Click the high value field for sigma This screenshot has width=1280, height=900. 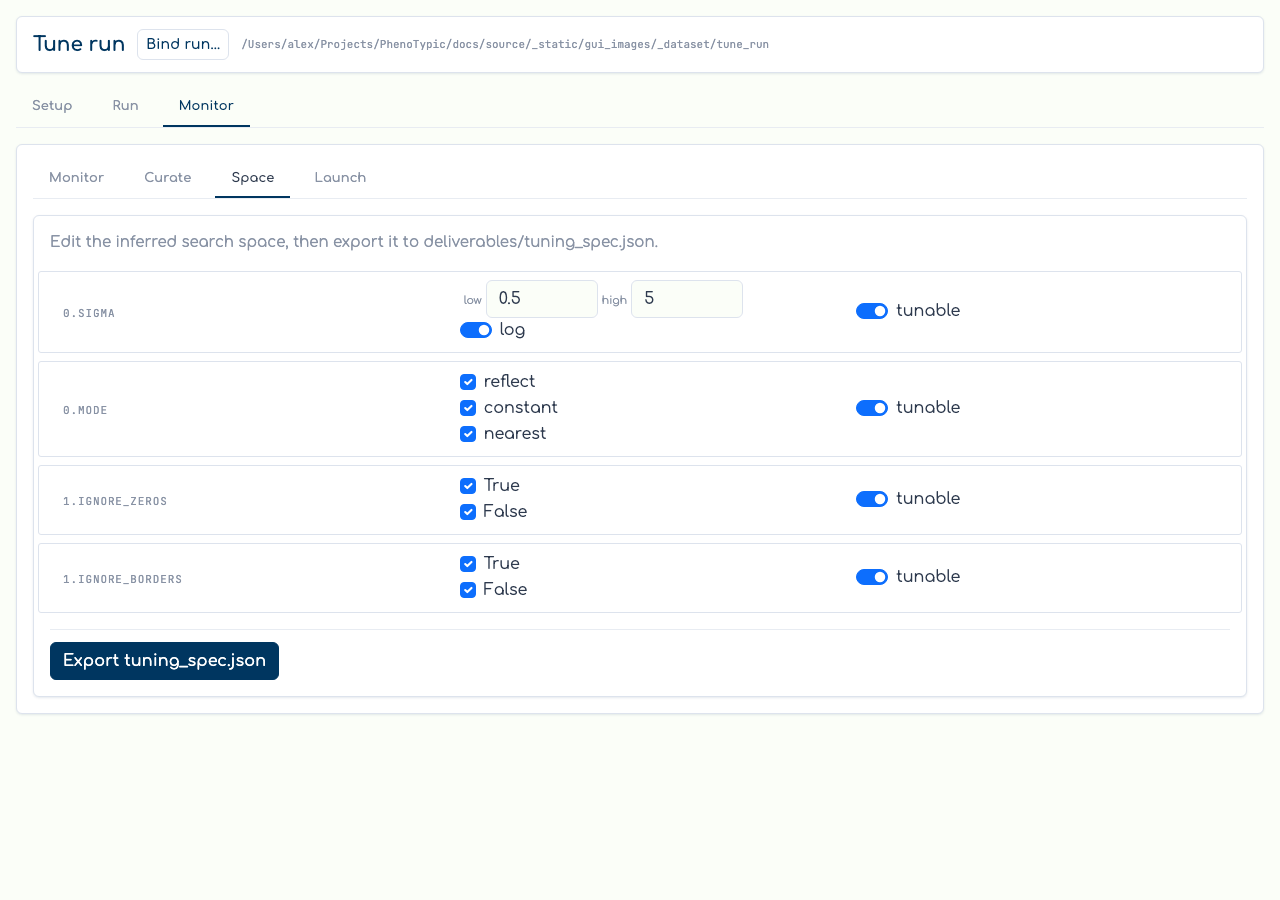(687, 299)
